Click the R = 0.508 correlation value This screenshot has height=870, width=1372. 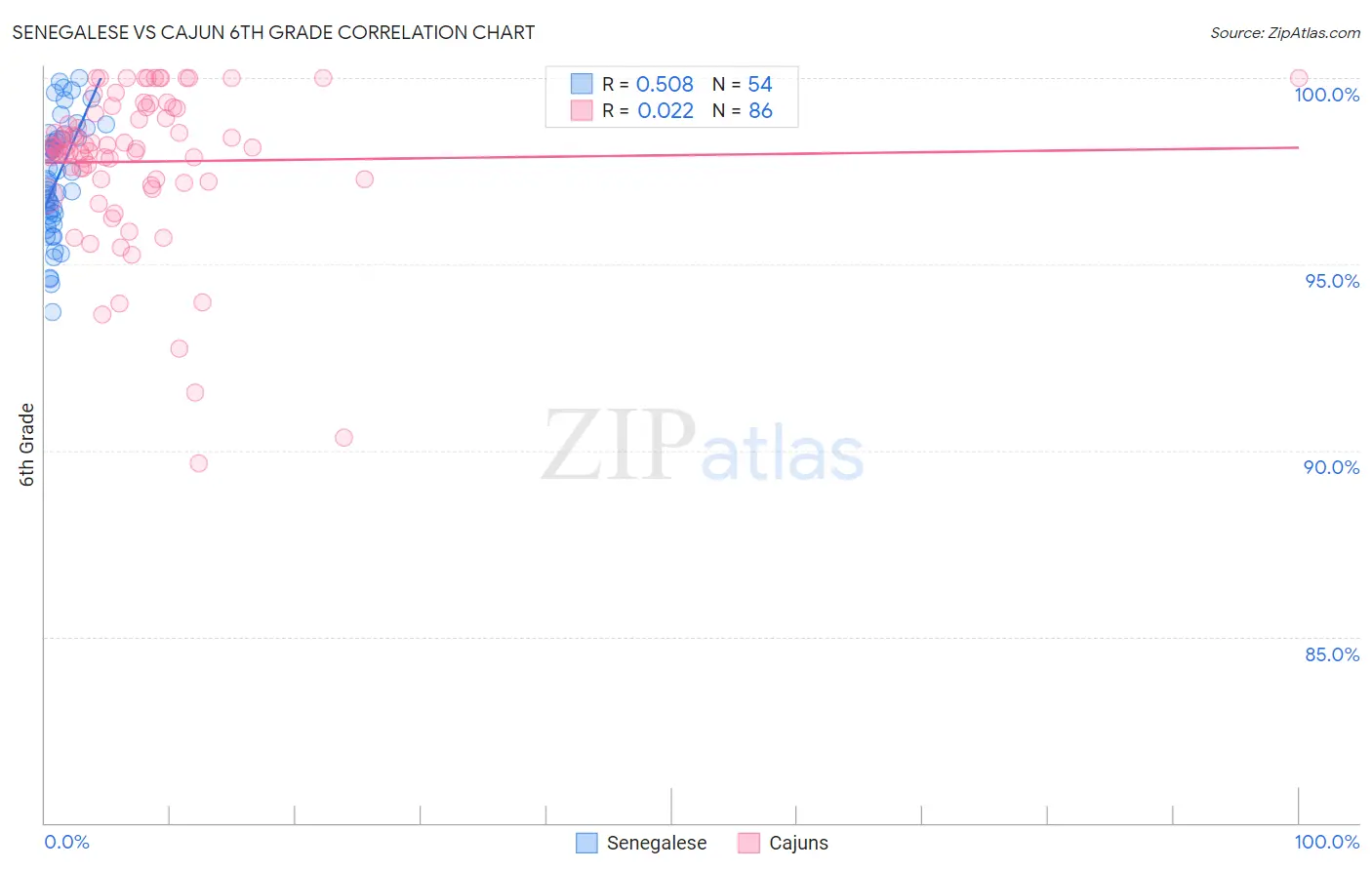pyautogui.click(x=648, y=84)
